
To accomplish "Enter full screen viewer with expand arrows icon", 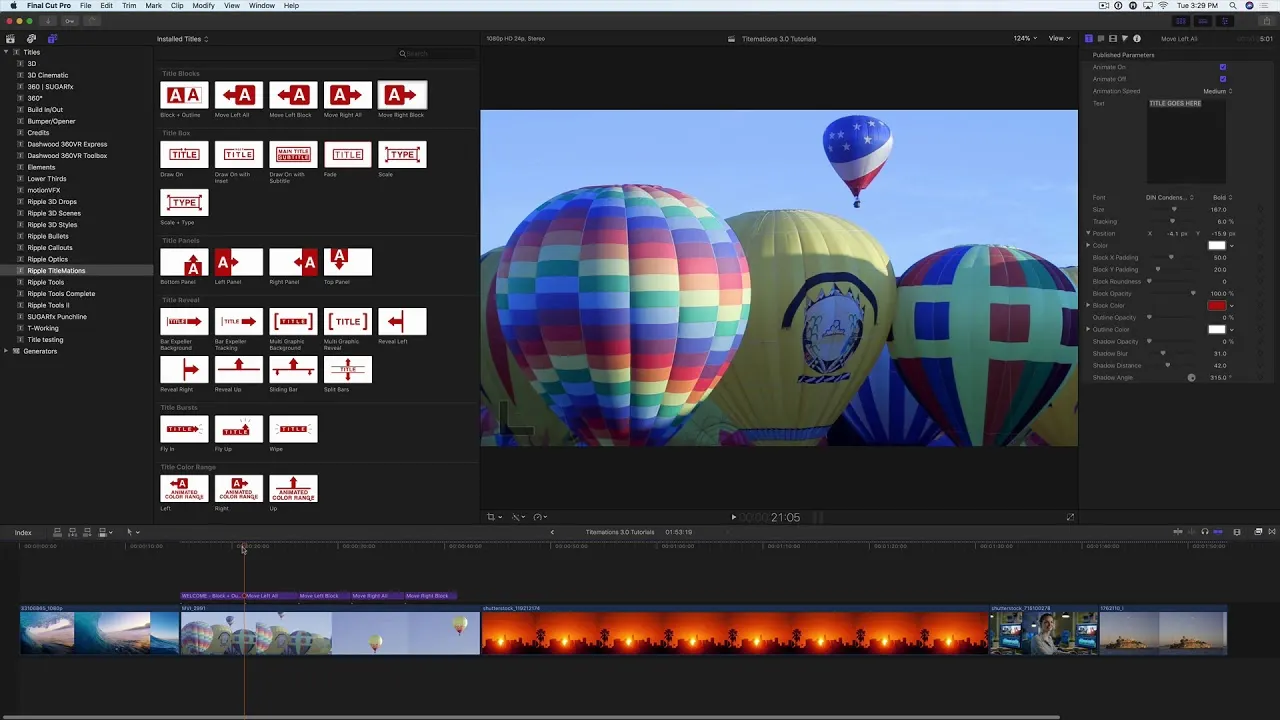I will point(1070,517).
